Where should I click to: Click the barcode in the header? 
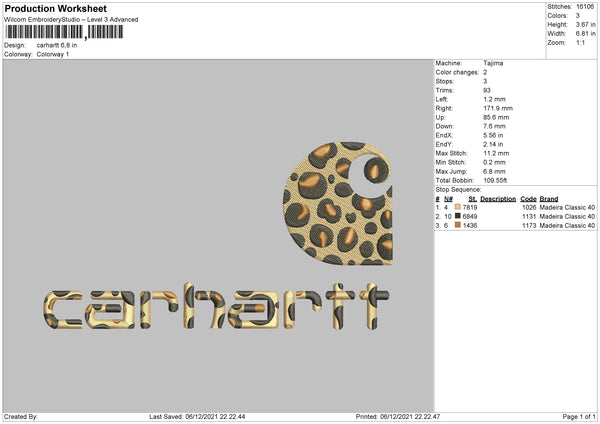64,32
